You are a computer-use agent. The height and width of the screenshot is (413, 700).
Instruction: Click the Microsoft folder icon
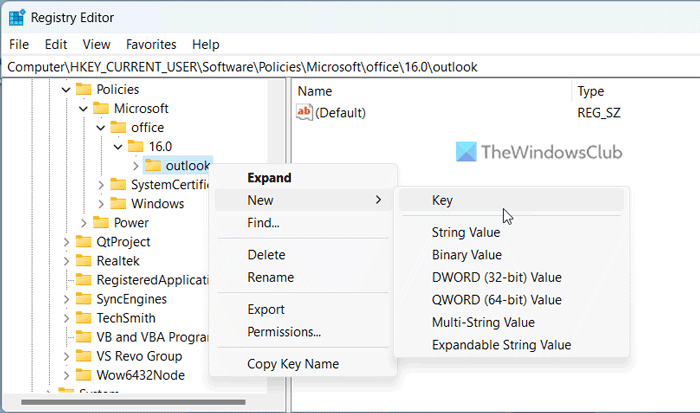tap(101, 108)
